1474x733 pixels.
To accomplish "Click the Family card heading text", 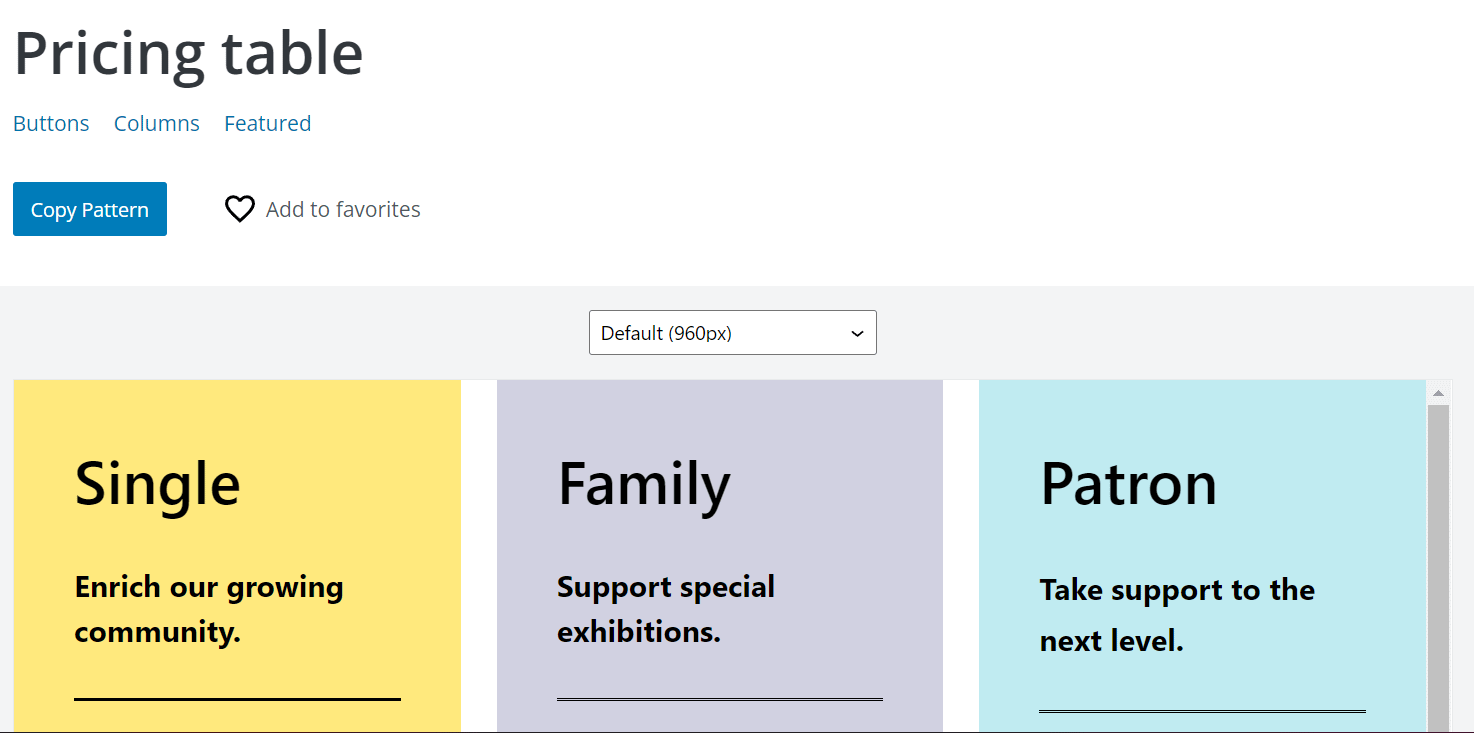I will coord(644,484).
